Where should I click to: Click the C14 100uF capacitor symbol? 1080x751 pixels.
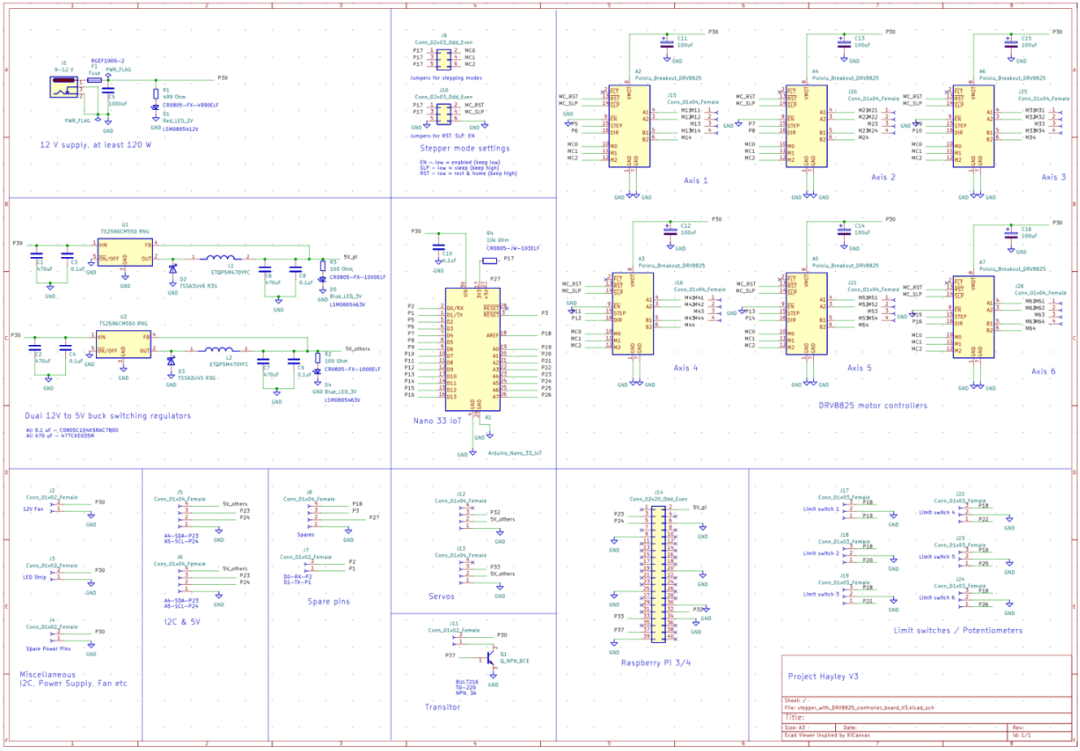843,230
